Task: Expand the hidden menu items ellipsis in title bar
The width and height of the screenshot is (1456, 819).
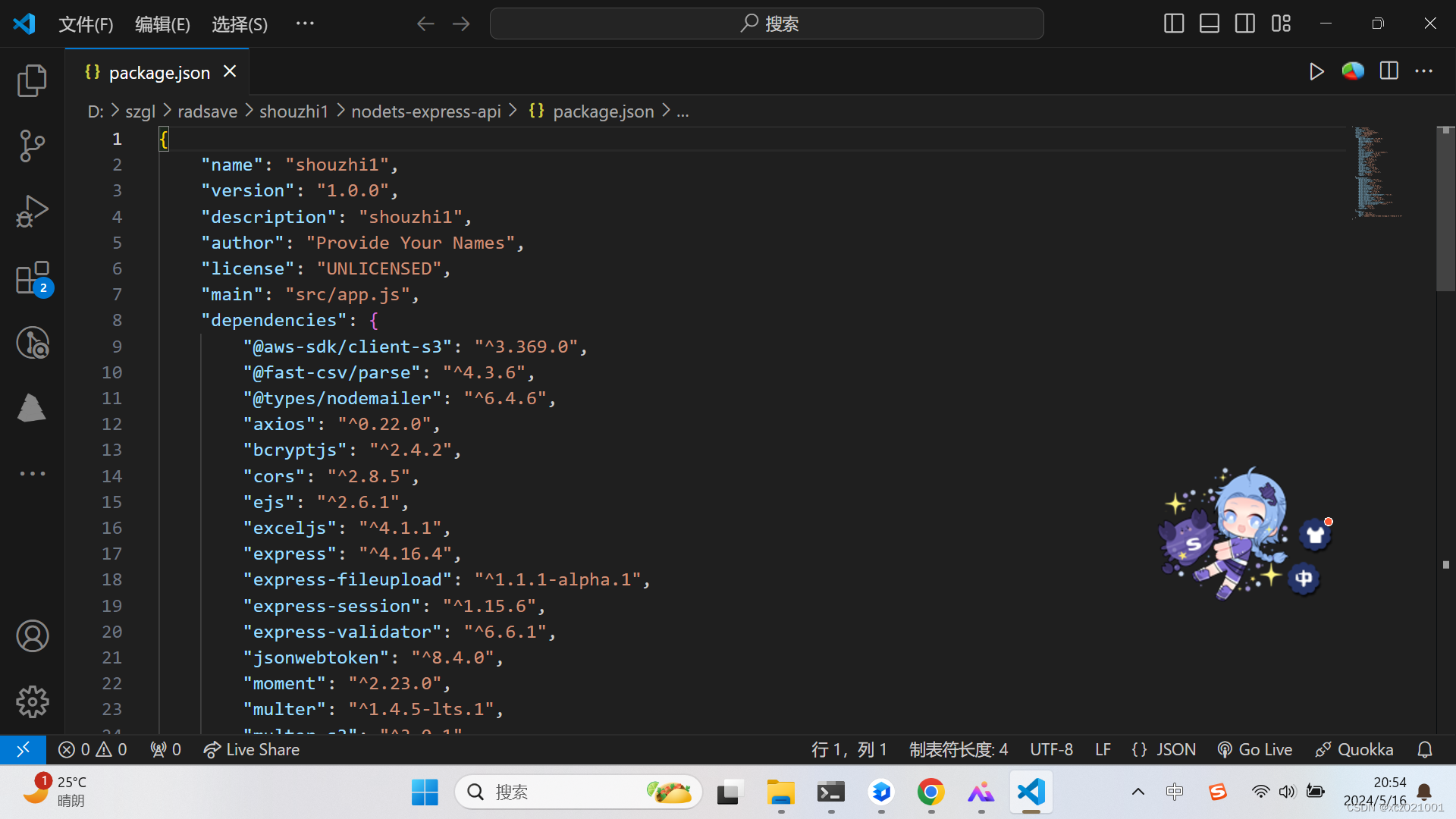Action: (305, 24)
